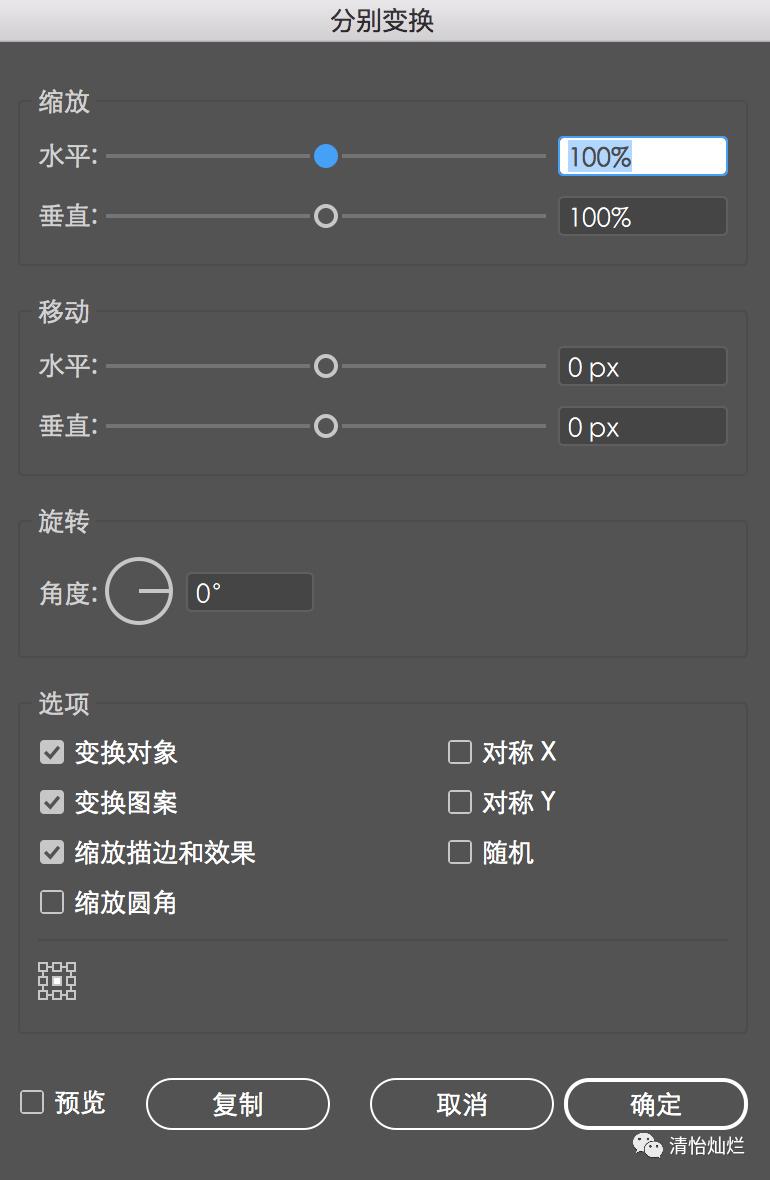
Task: Click the move 水平 slider handle
Action: click(x=326, y=367)
